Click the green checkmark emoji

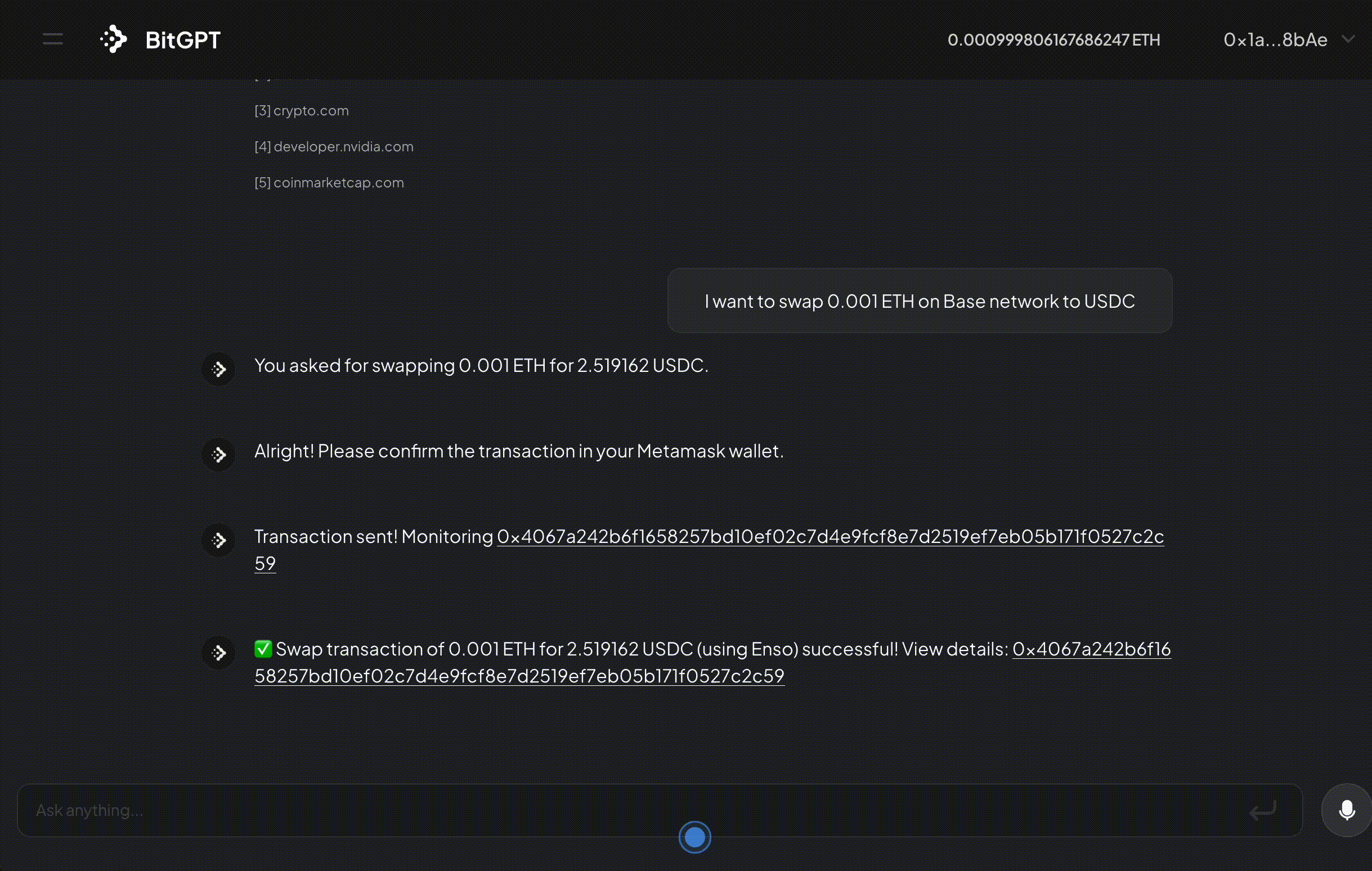[263, 648]
